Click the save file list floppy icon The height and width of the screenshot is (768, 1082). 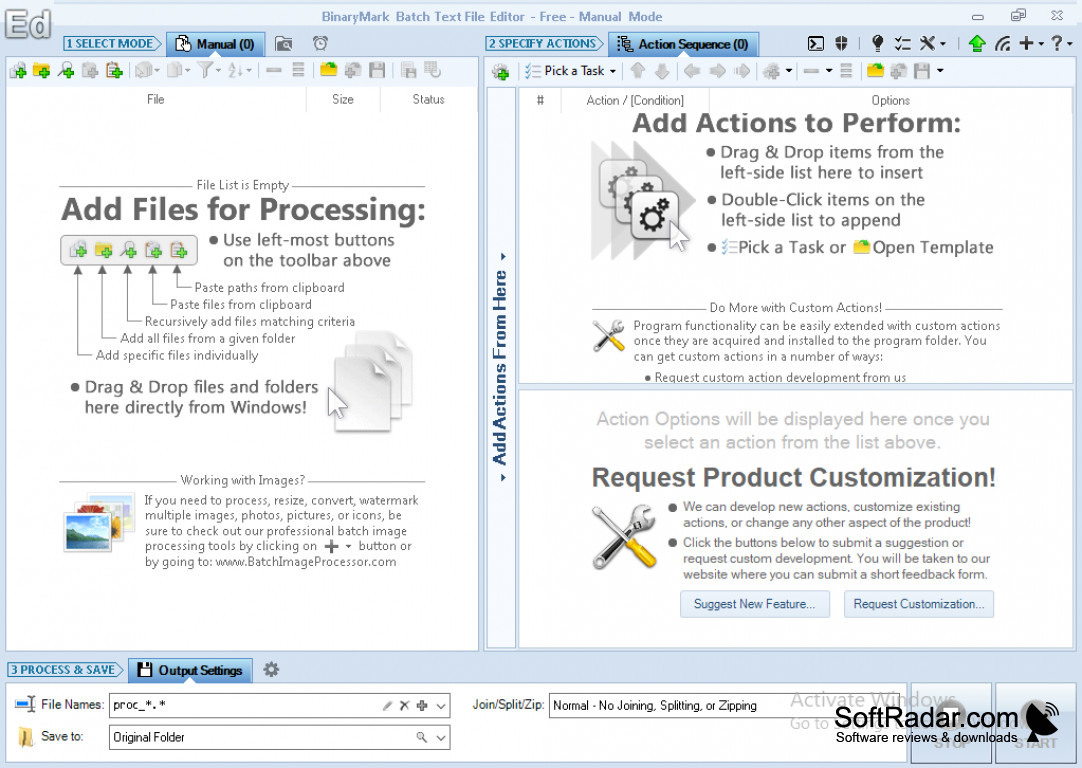coord(377,70)
